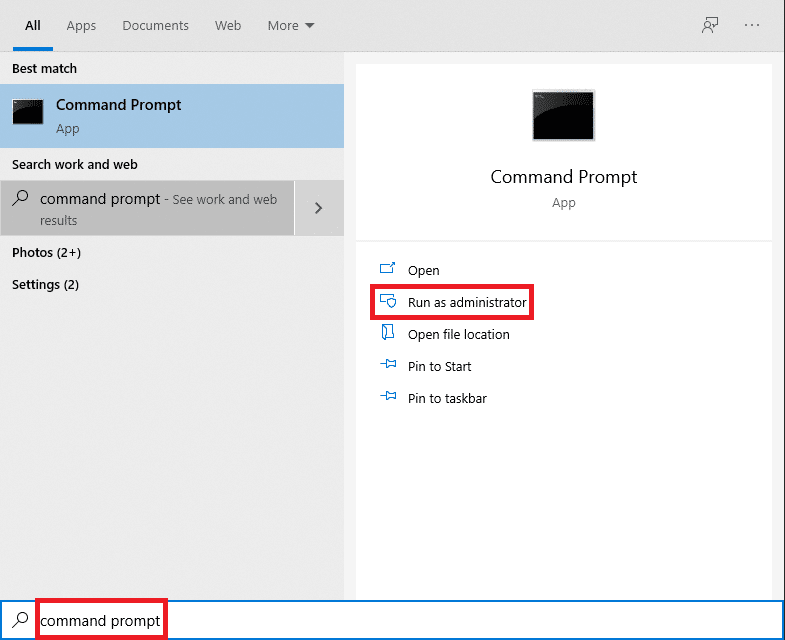Switch to the Documents tab
This screenshot has width=785, height=640.
click(155, 26)
